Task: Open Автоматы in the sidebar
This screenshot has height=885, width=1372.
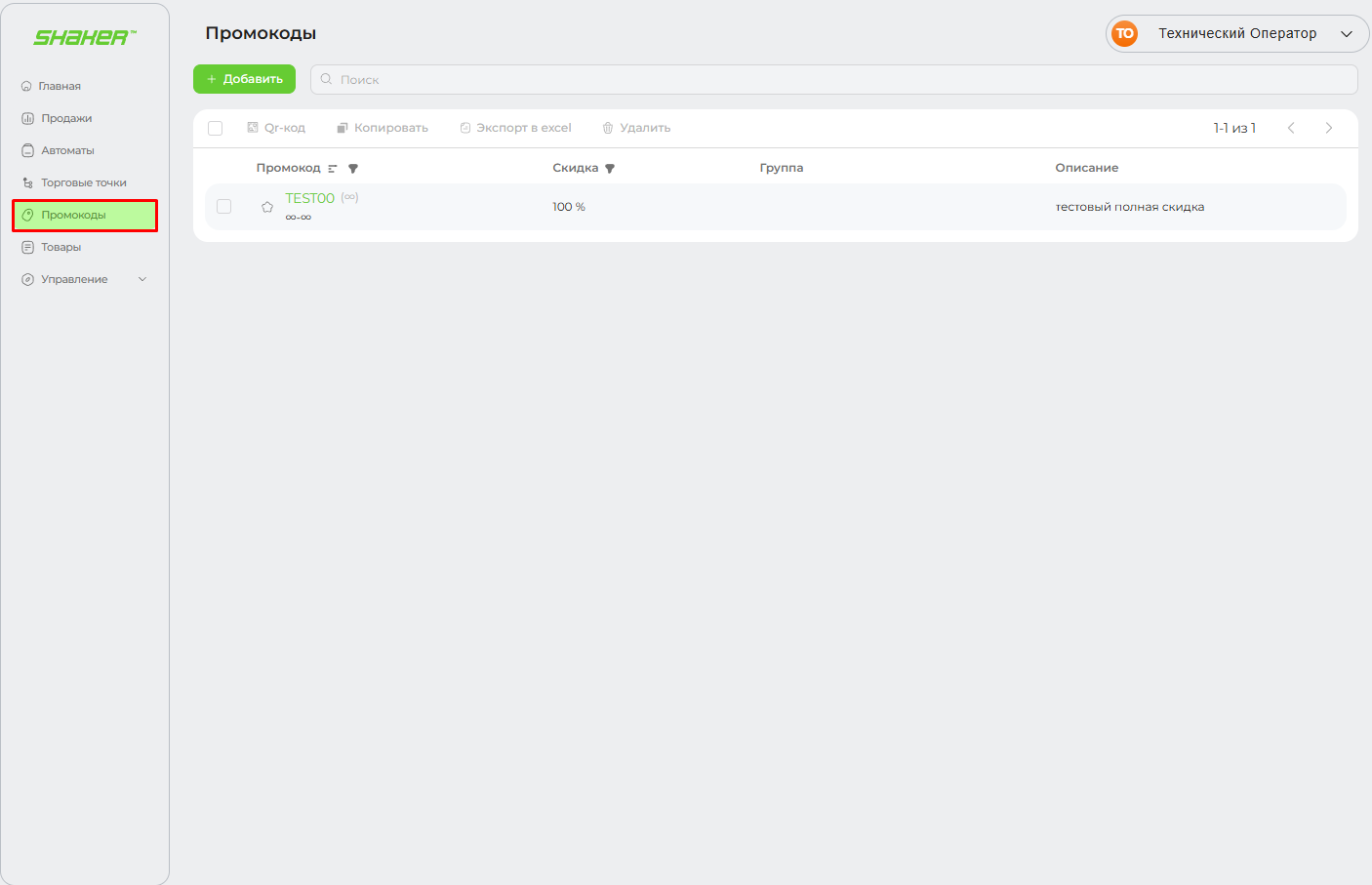Action: pyautogui.click(x=67, y=150)
